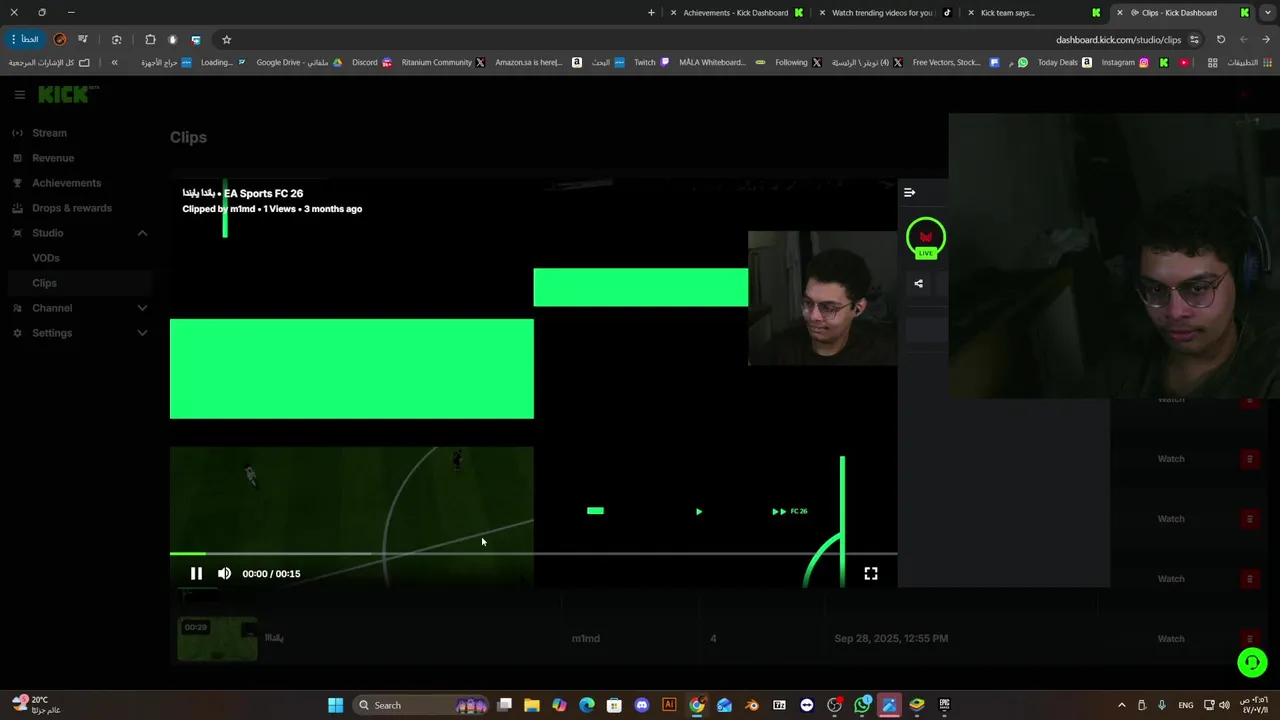Seek on the clip progress bar

(x=533, y=553)
